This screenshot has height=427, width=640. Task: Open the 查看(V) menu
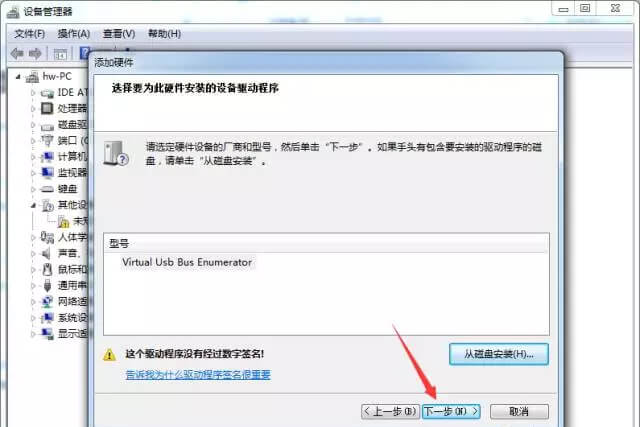click(119, 33)
